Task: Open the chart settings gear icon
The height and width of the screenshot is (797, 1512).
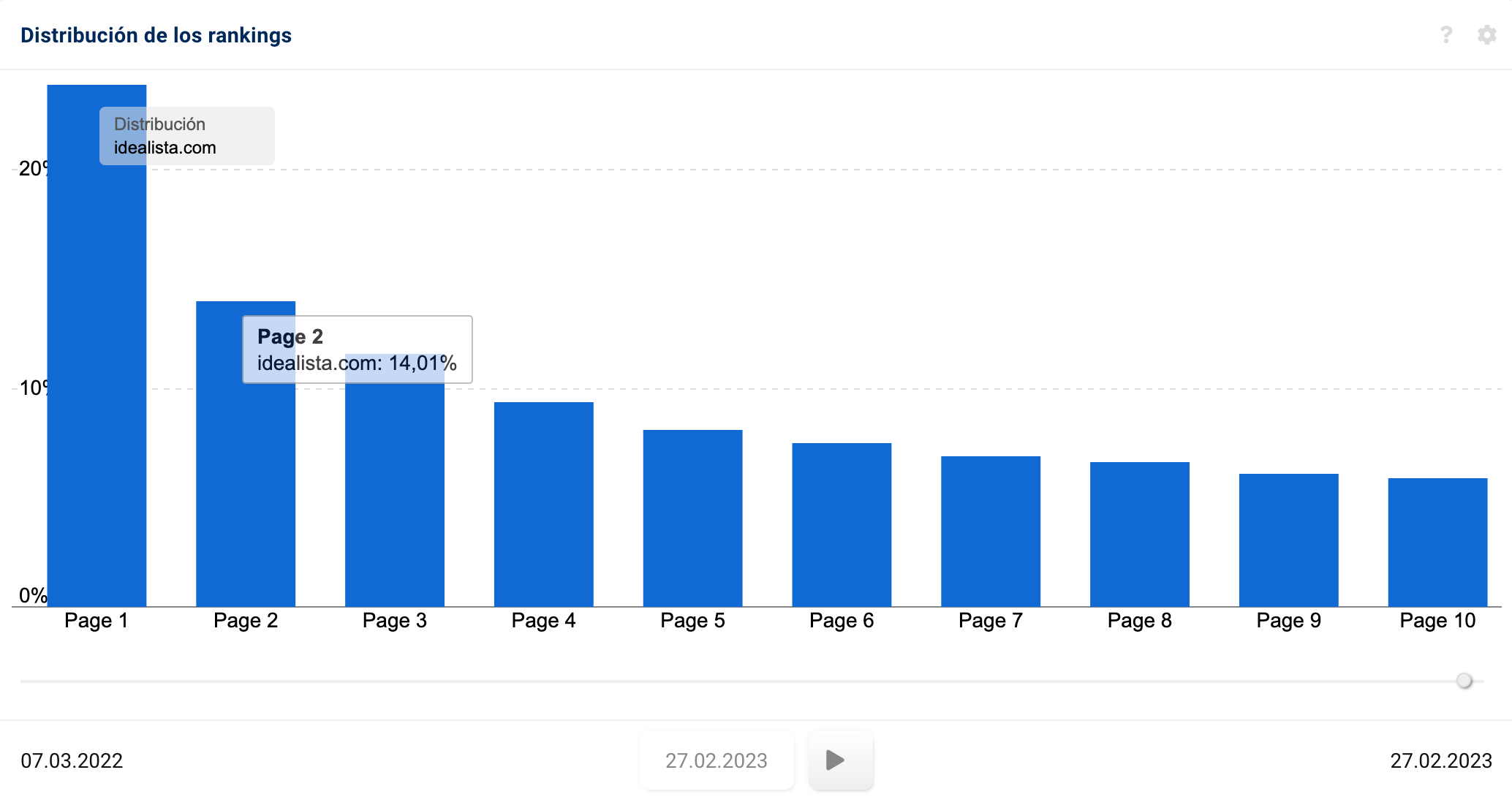Action: (1486, 34)
